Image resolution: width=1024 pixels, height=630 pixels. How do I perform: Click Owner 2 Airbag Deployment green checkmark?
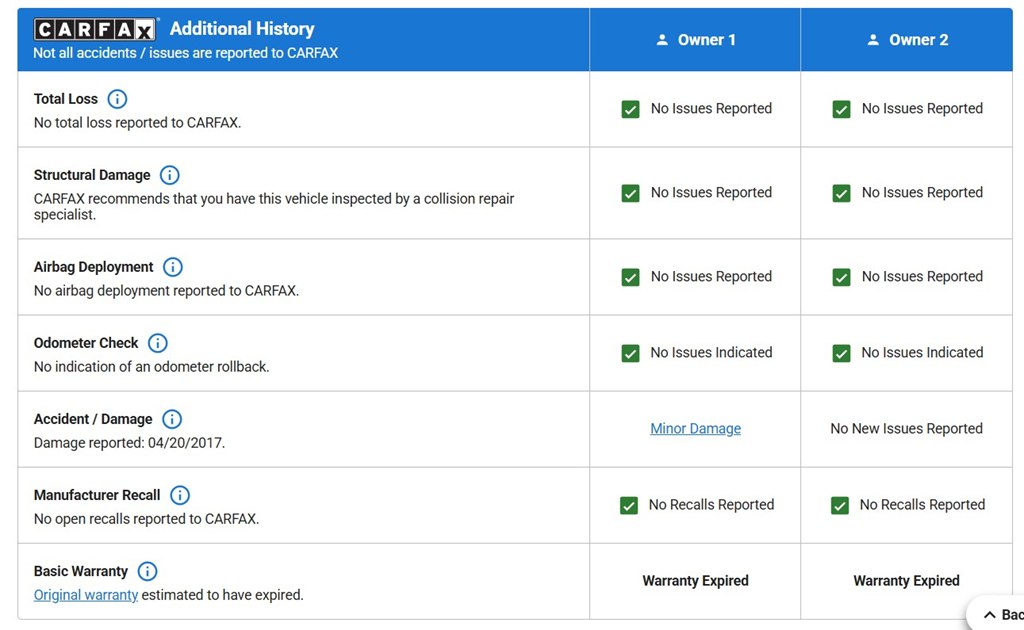coord(841,277)
